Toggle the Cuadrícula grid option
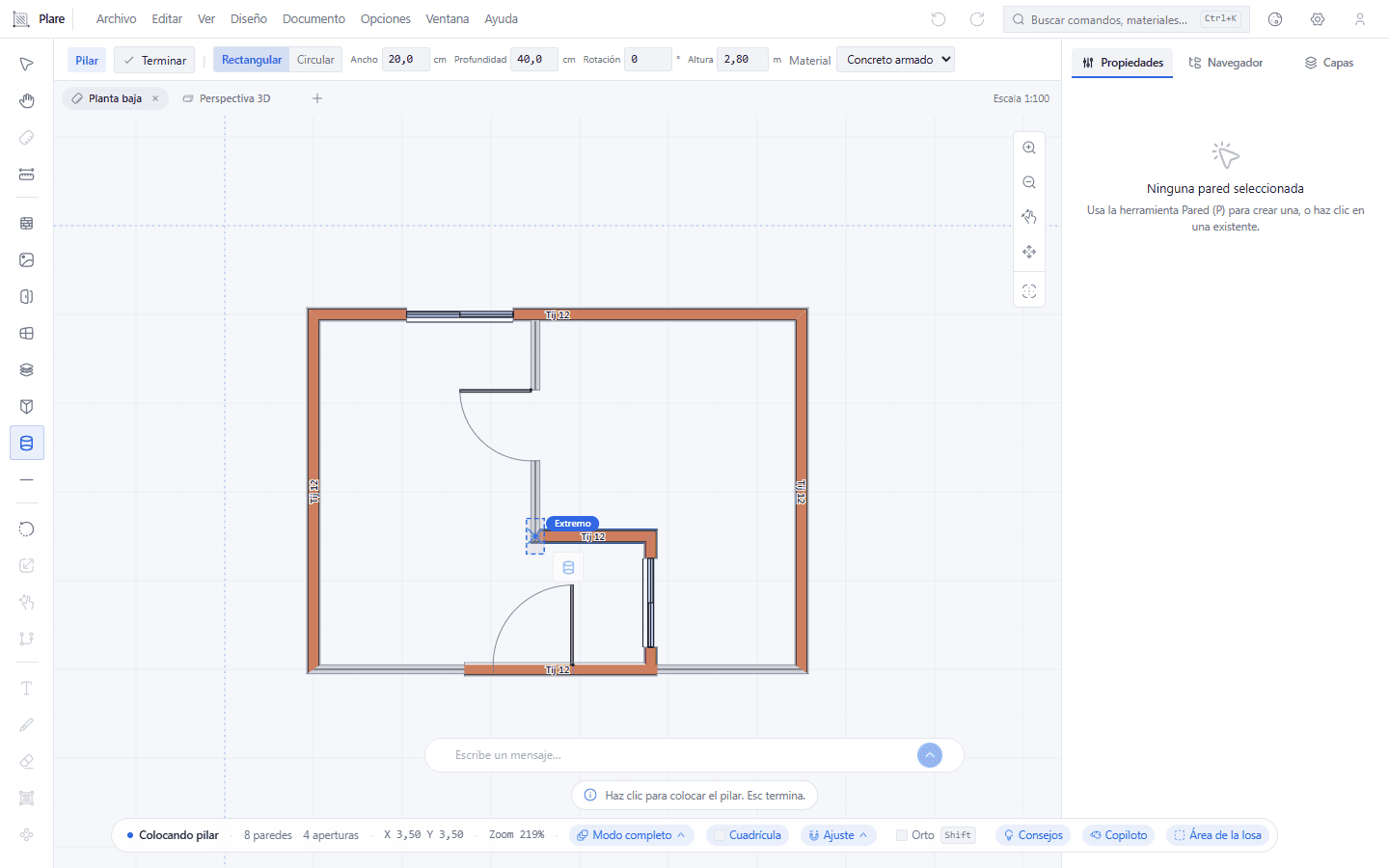The height and width of the screenshot is (868, 1389). tap(748, 835)
